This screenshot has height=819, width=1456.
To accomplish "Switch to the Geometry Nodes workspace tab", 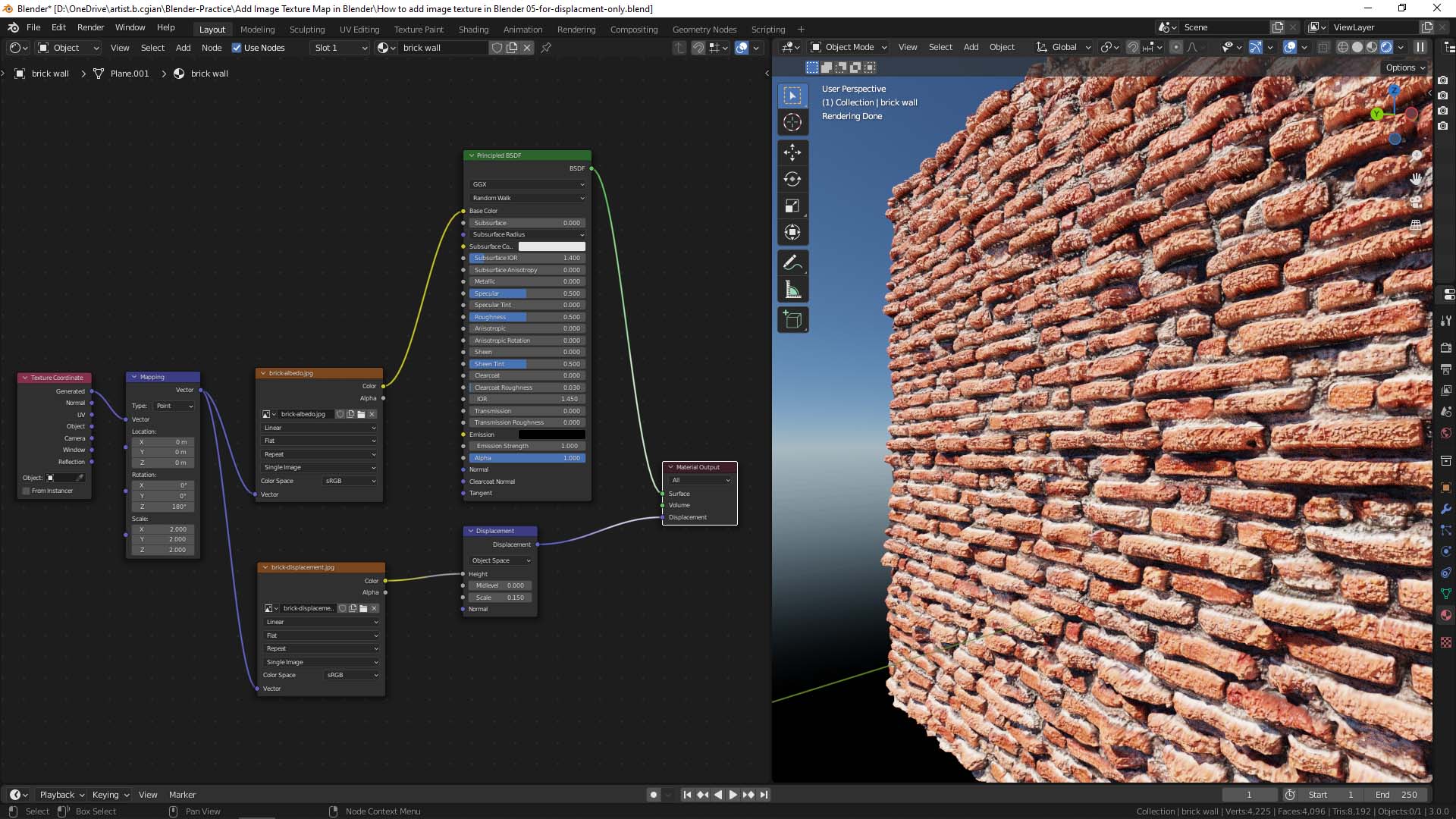I will coord(704,30).
